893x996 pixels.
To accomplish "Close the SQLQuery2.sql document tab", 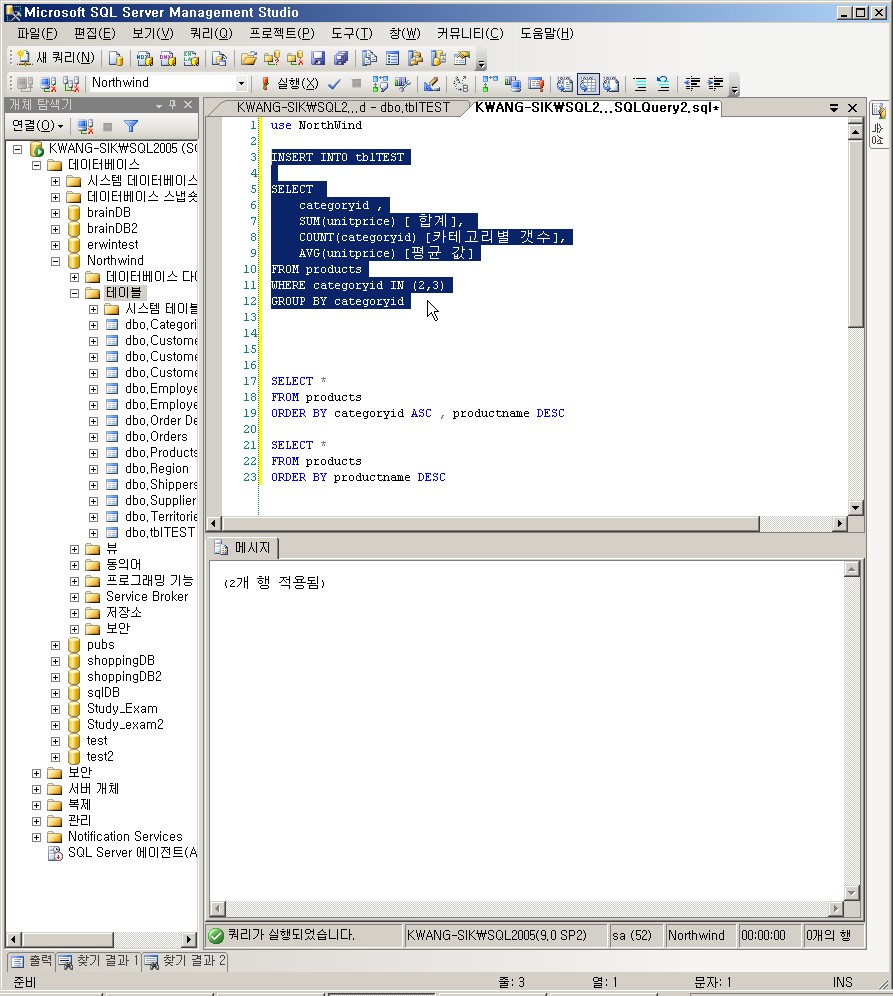I will (x=853, y=108).
